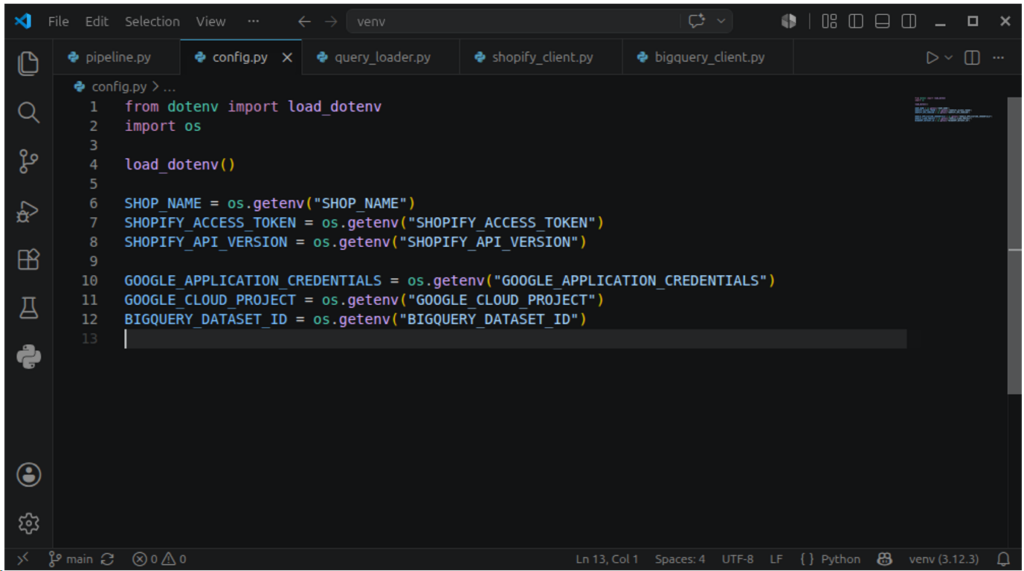
Task: Open a remote window from status bar
Action: tap(23, 559)
